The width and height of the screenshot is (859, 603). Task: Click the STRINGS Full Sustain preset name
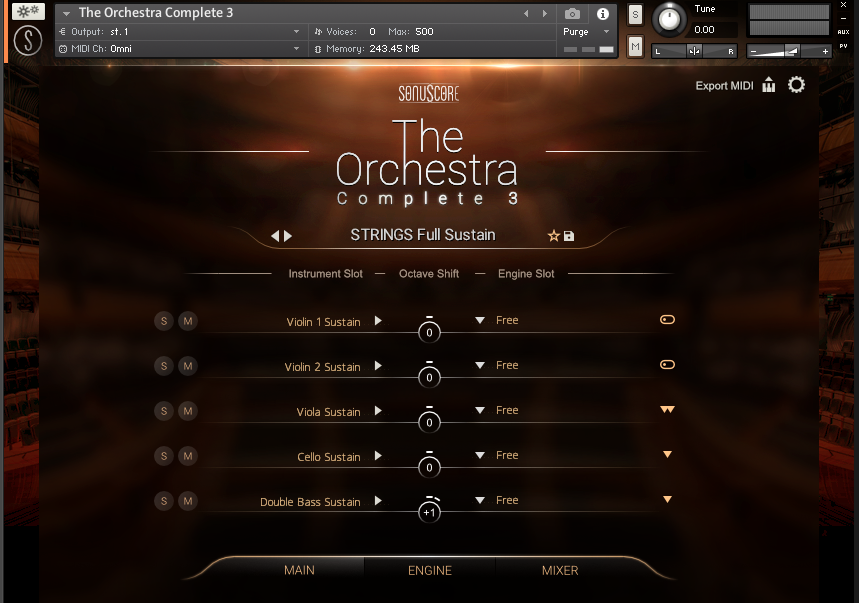click(423, 235)
